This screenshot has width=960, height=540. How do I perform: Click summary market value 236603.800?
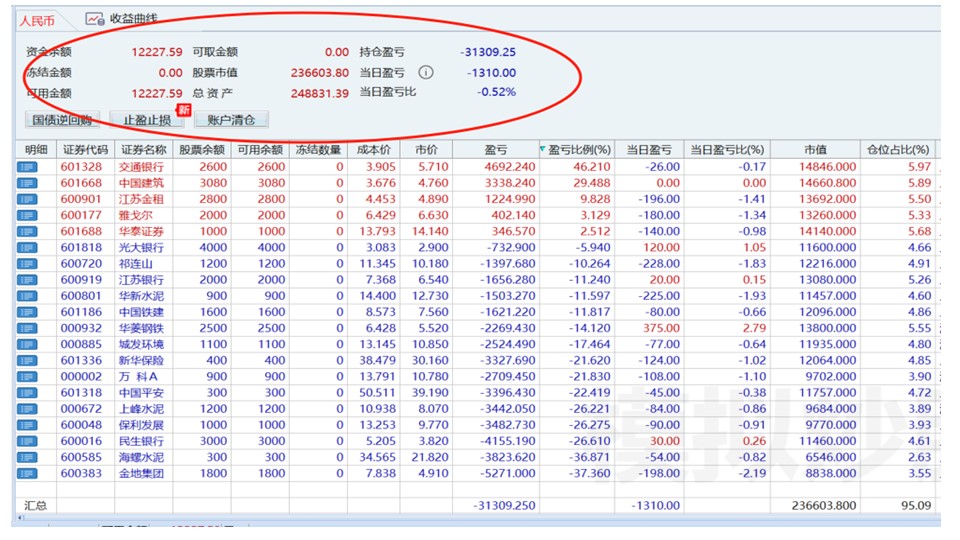click(823, 506)
